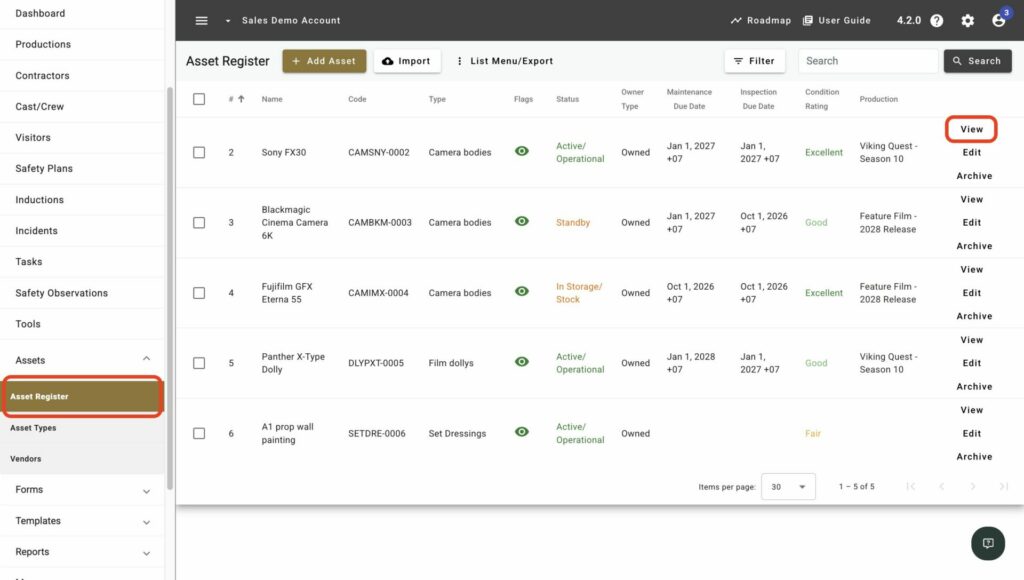Go to the first page arrow

coord(910,486)
